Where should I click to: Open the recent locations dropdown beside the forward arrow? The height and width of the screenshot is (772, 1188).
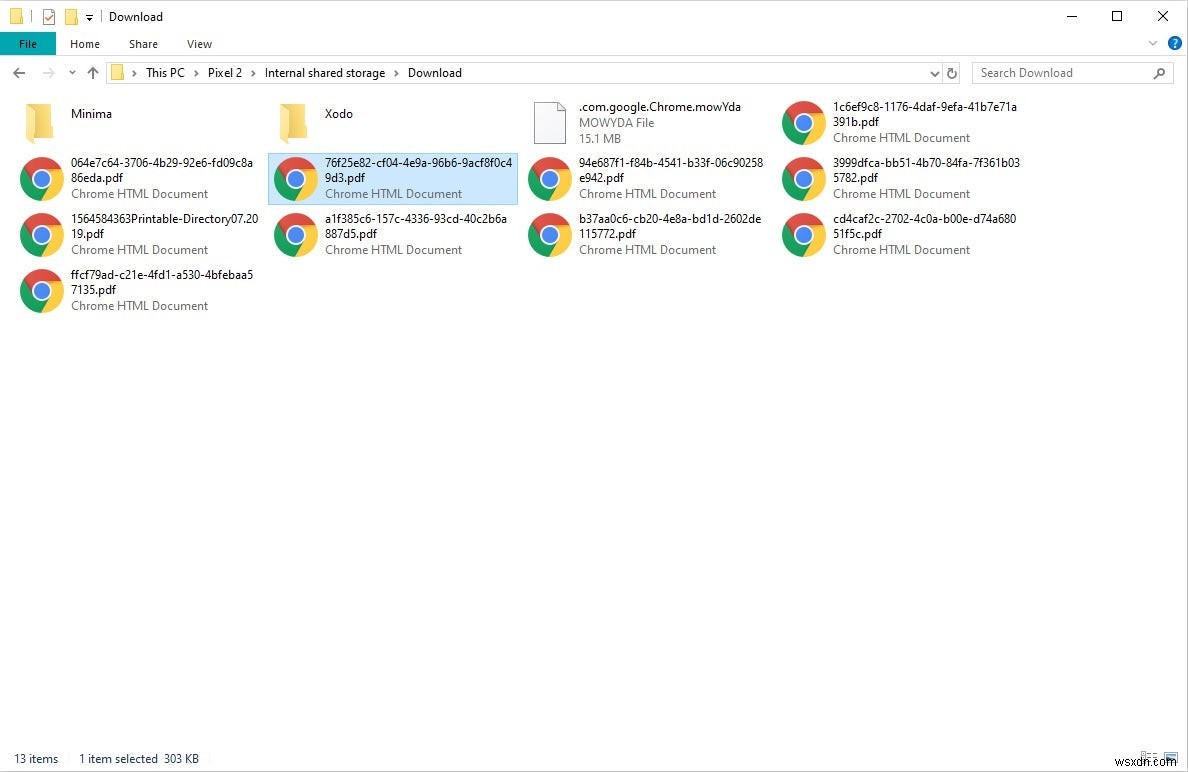coord(70,72)
